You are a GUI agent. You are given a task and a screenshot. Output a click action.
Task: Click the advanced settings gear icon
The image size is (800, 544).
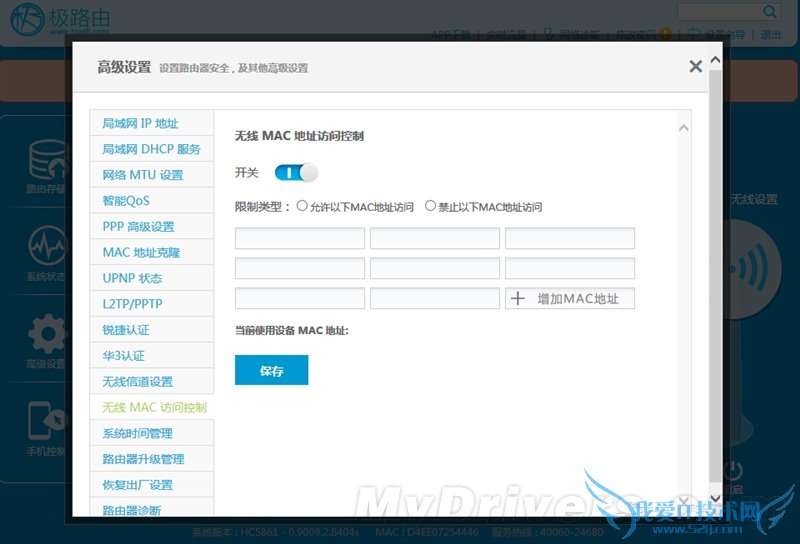coord(45,335)
